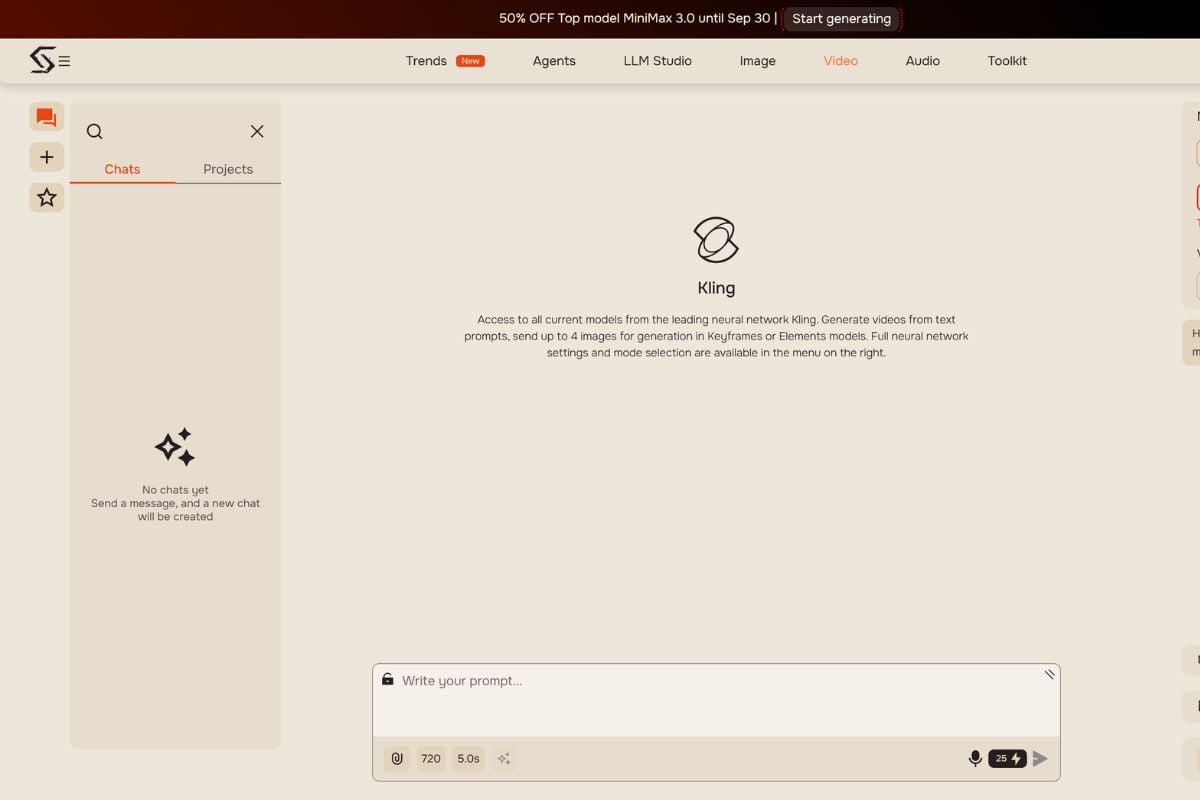Click the New badge next to Trends
Viewport: 1200px width, 800px height.
point(470,61)
